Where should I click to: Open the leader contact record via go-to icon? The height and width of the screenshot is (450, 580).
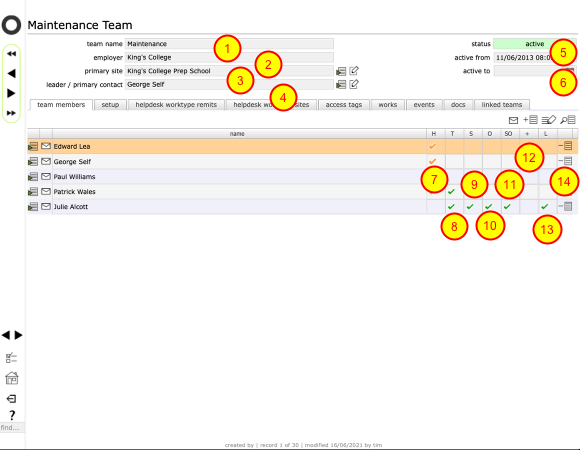pyautogui.click(x=341, y=85)
